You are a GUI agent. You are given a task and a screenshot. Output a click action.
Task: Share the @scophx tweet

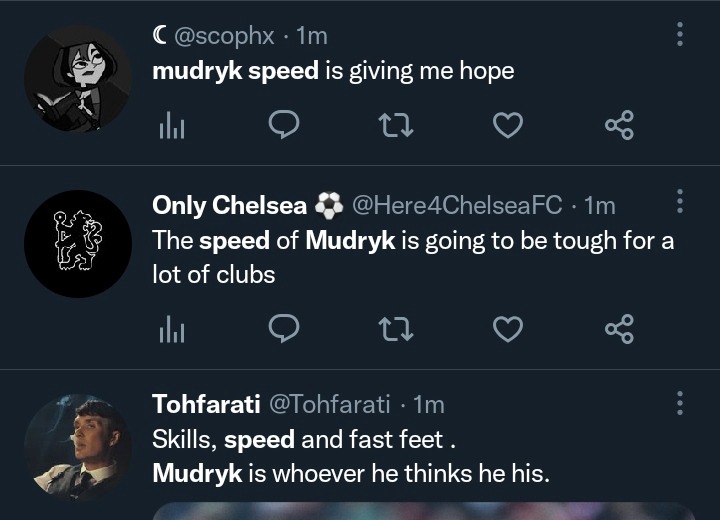(619, 125)
